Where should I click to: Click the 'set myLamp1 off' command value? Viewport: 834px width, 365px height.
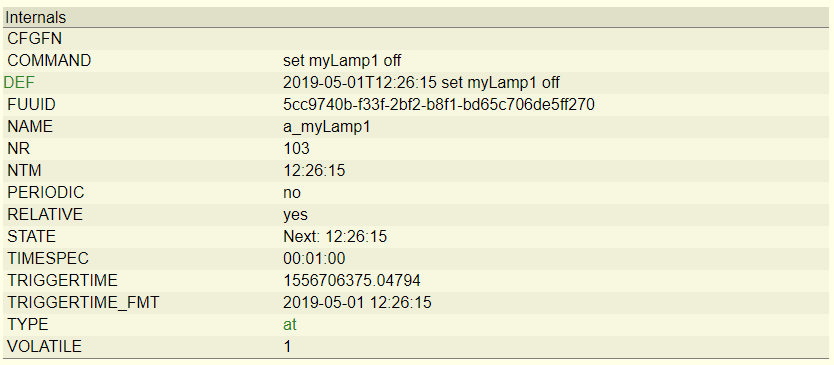(342, 61)
